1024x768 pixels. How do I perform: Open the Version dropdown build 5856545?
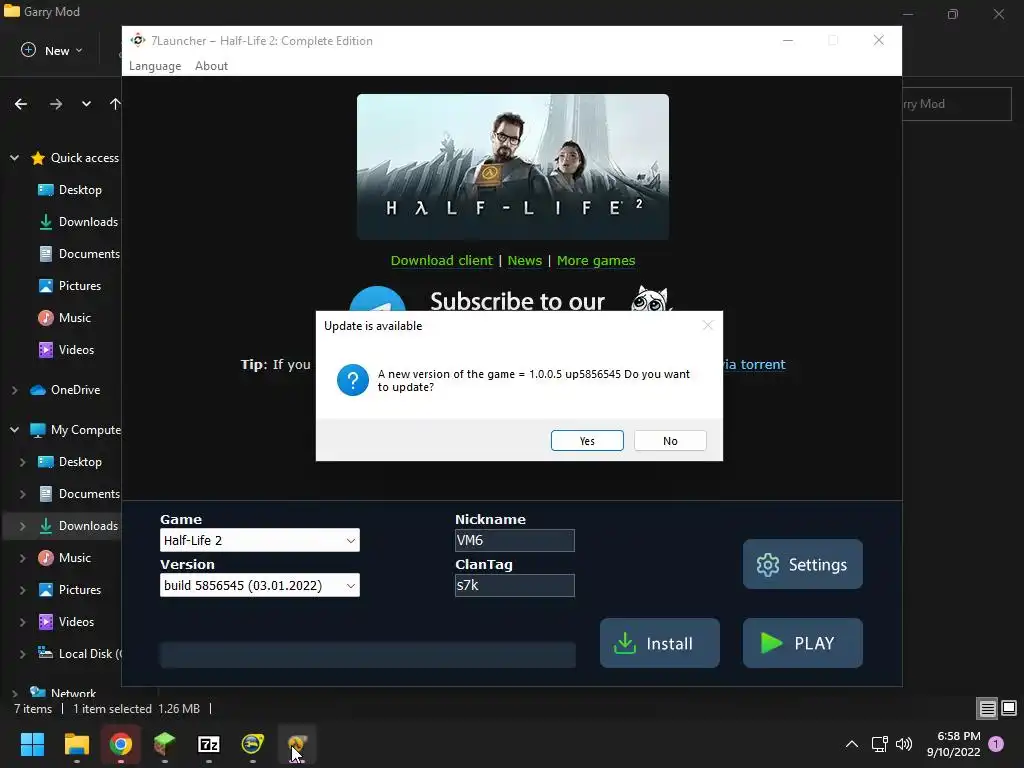point(260,585)
